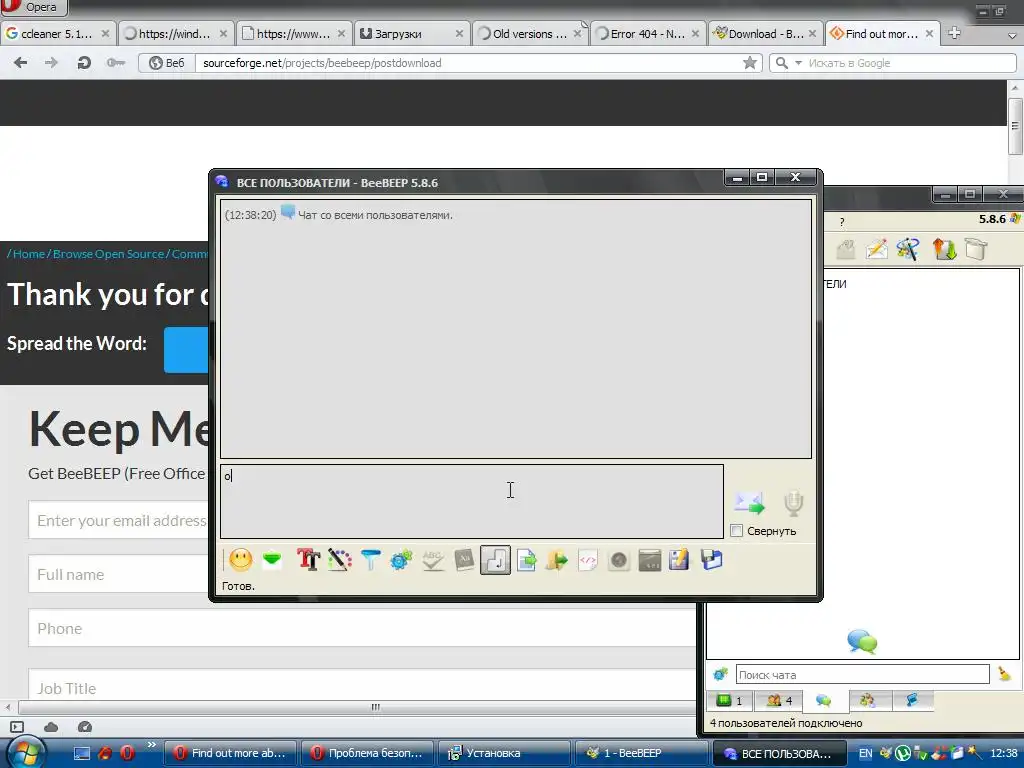Click the white bucket icon in BeeBEEP main window
The width and height of the screenshot is (1024, 768).
click(976, 249)
